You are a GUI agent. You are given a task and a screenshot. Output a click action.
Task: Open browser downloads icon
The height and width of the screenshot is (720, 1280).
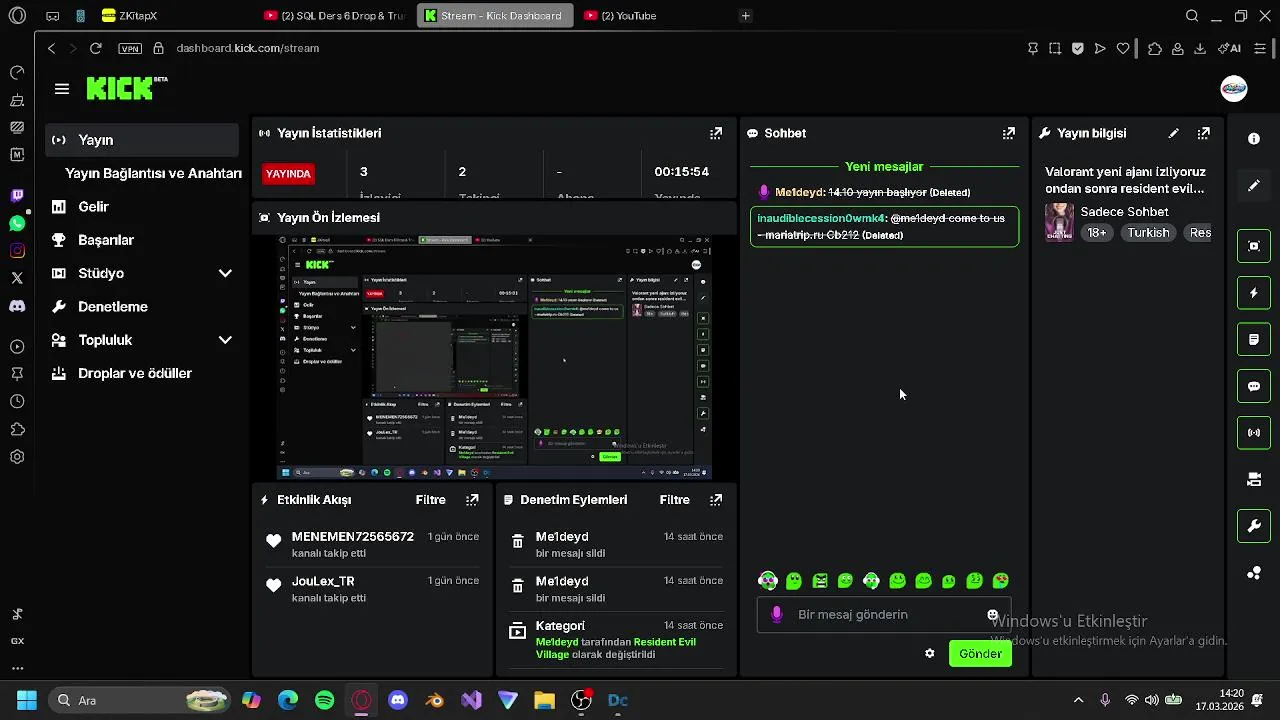pyautogui.click(x=1200, y=48)
